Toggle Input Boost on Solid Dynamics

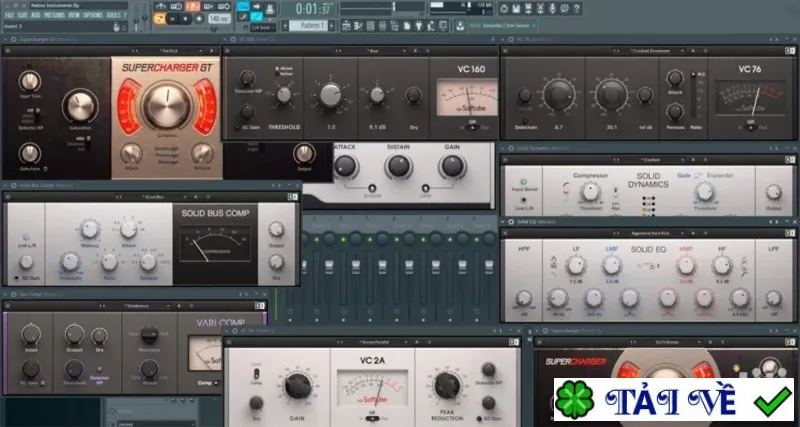(523, 181)
